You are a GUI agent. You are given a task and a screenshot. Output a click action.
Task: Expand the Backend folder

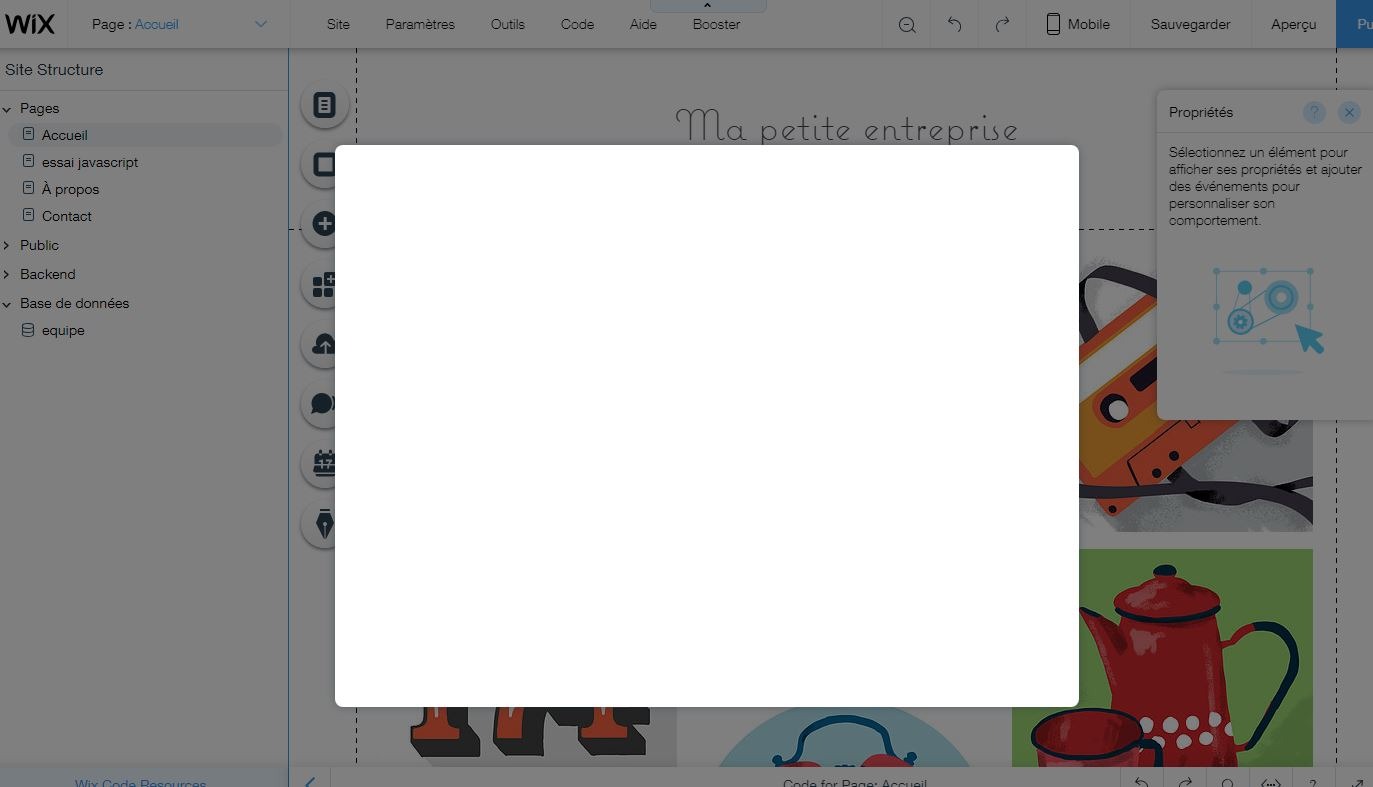tap(7, 274)
